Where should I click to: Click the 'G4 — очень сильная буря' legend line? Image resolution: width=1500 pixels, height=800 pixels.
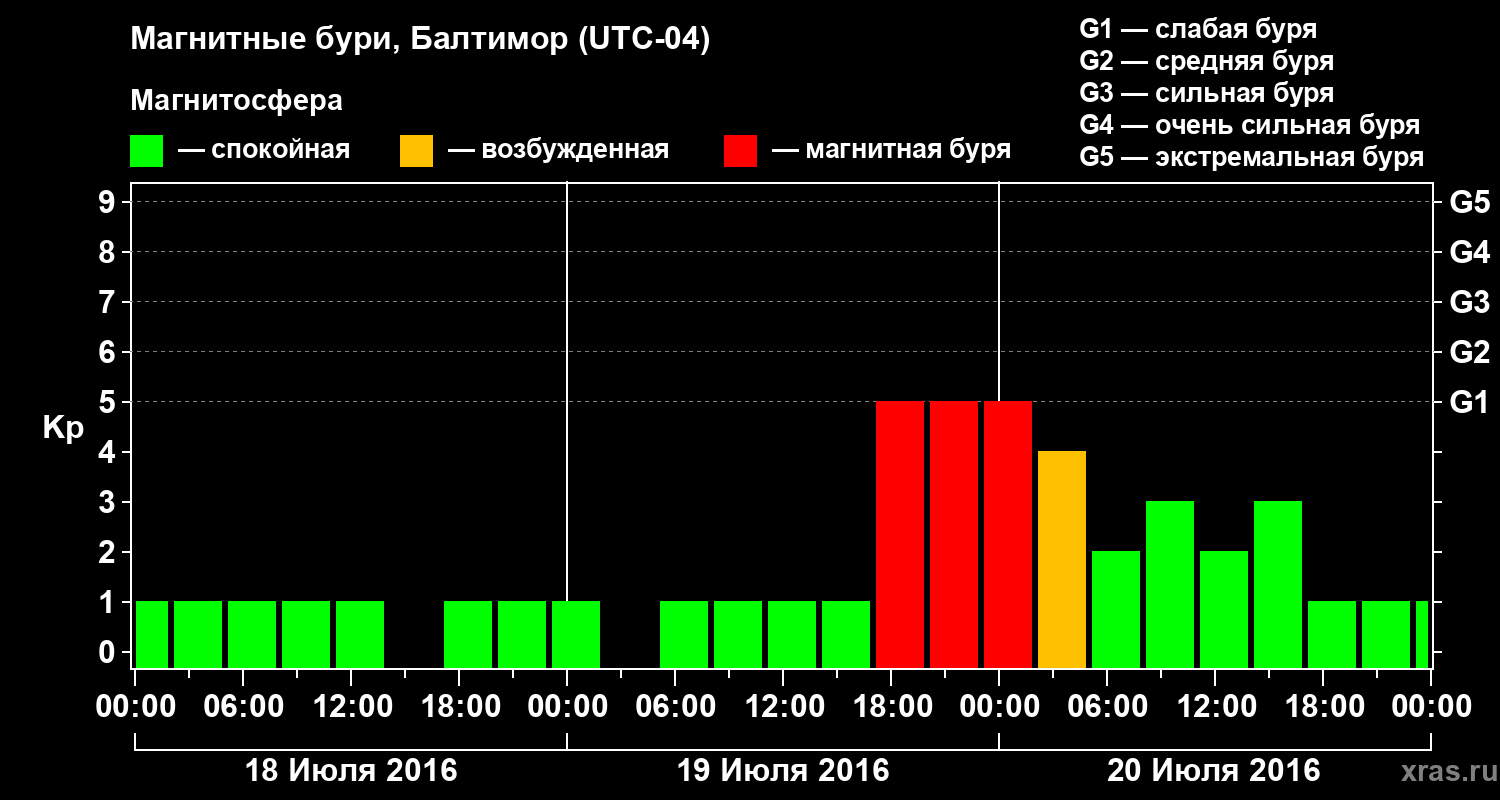pos(1250,125)
